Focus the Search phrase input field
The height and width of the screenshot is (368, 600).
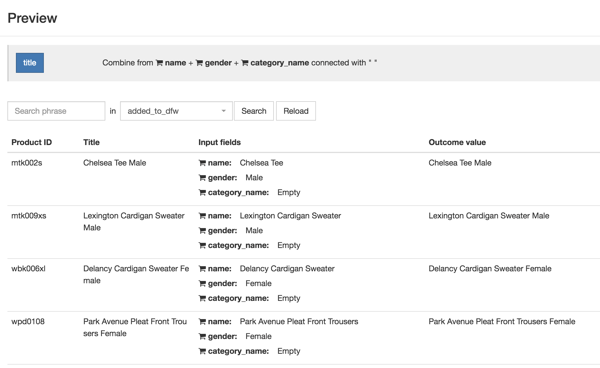tap(56, 111)
